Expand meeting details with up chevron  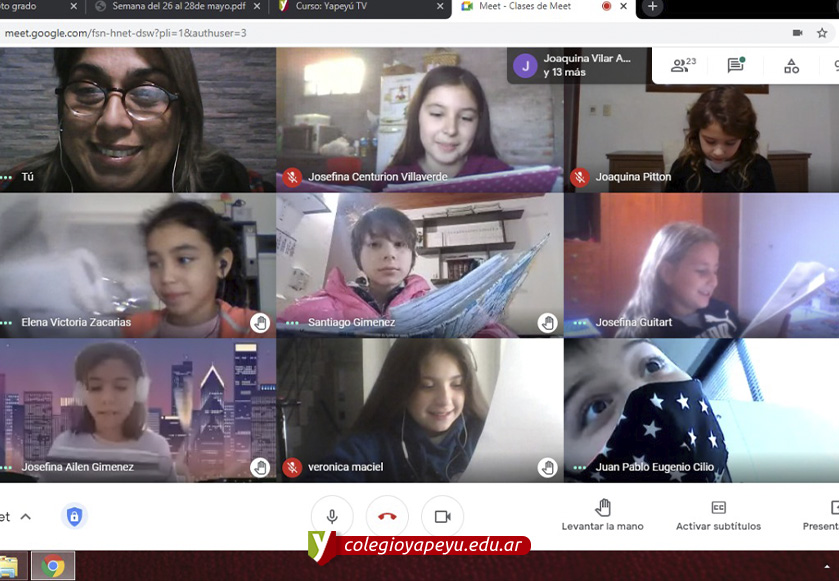tap(26, 516)
